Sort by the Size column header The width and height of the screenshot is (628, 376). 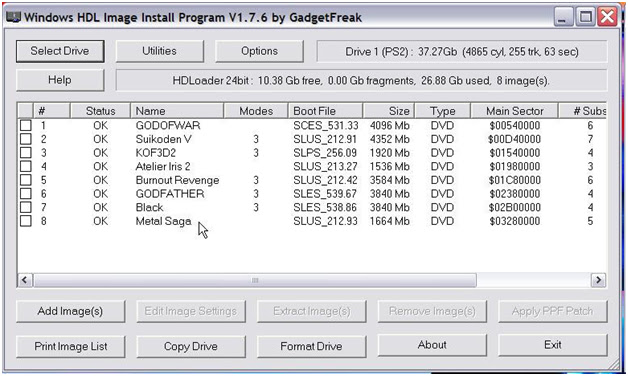coord(389,111)
